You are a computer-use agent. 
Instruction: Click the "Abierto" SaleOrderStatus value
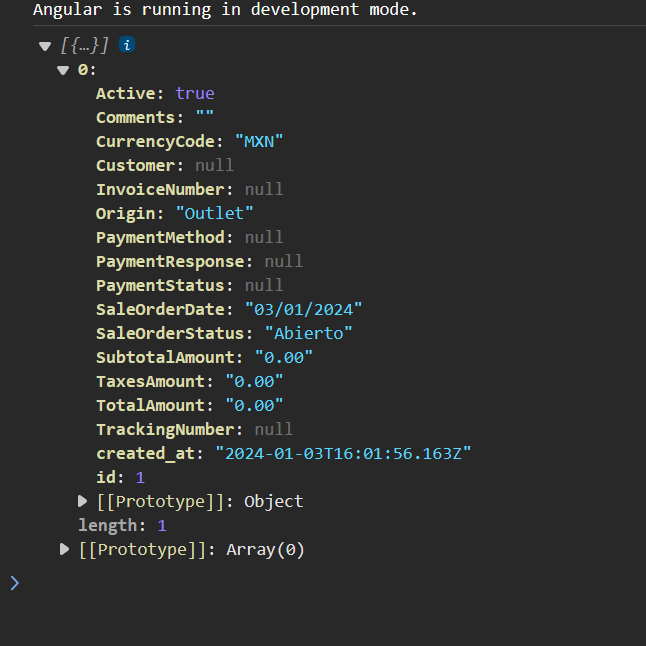[x=308, y=333]
